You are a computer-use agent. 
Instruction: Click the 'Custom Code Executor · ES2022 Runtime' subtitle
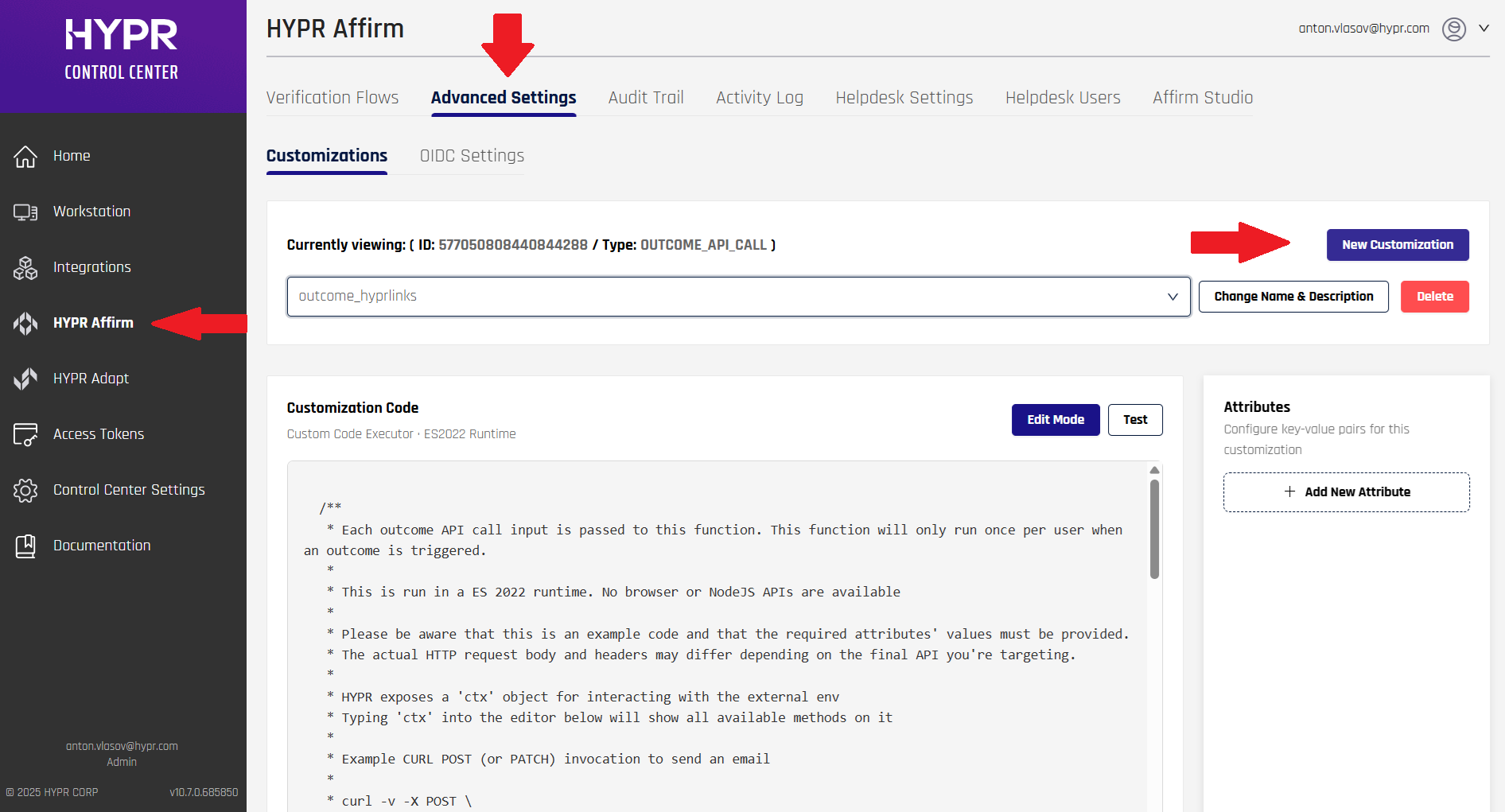pyautogui.click(x=401, y=434)
